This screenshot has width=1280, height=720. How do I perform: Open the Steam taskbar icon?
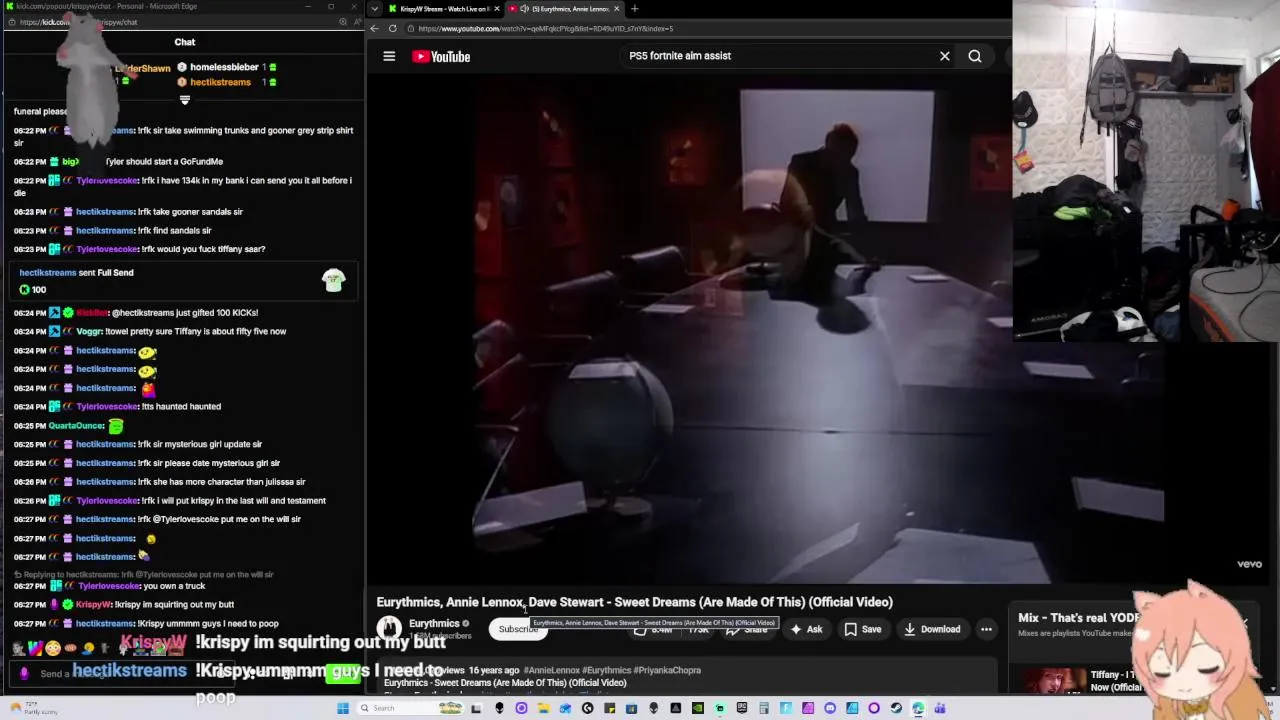(896, 708)
